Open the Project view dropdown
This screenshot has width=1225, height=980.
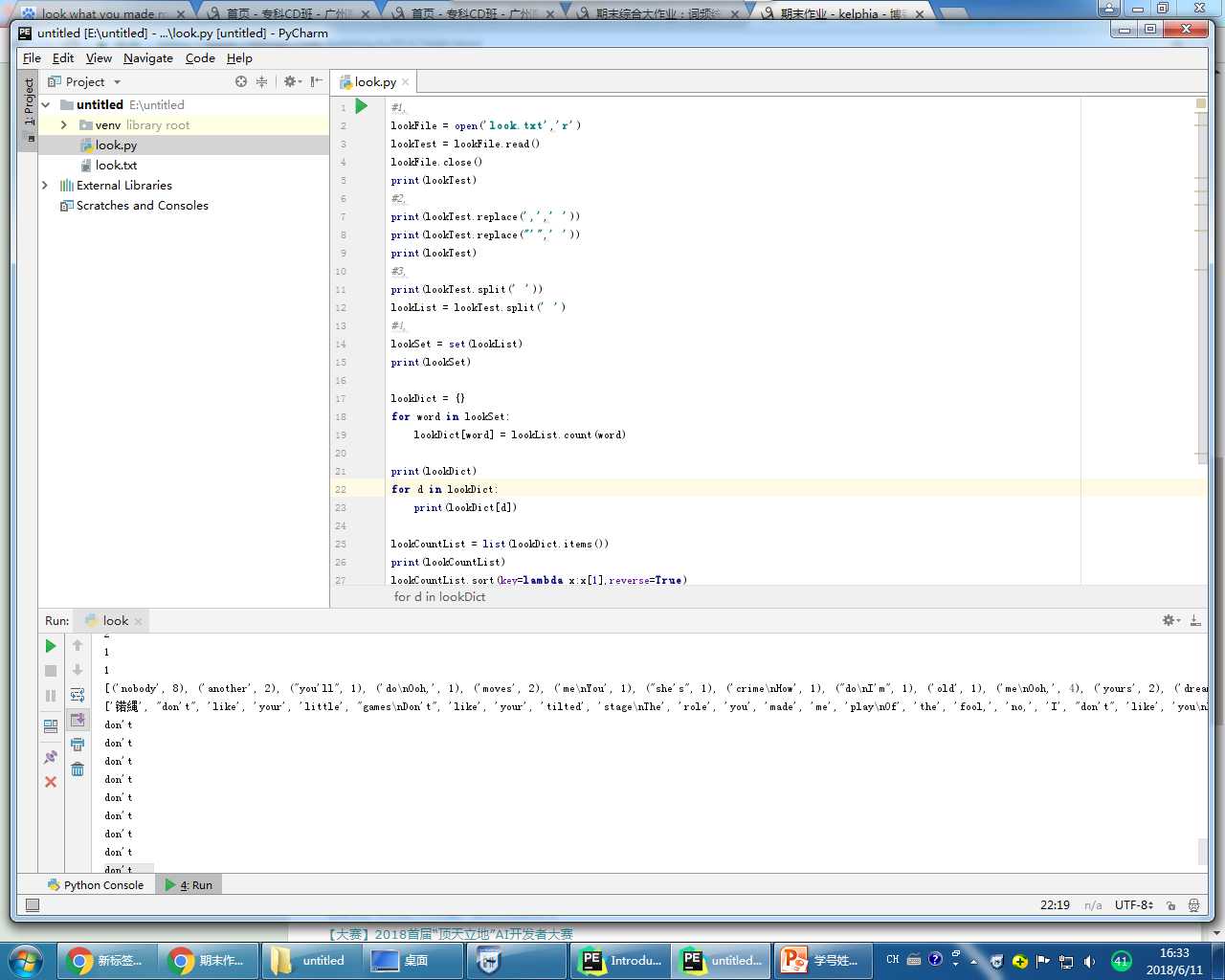click(x=85, y=81)
